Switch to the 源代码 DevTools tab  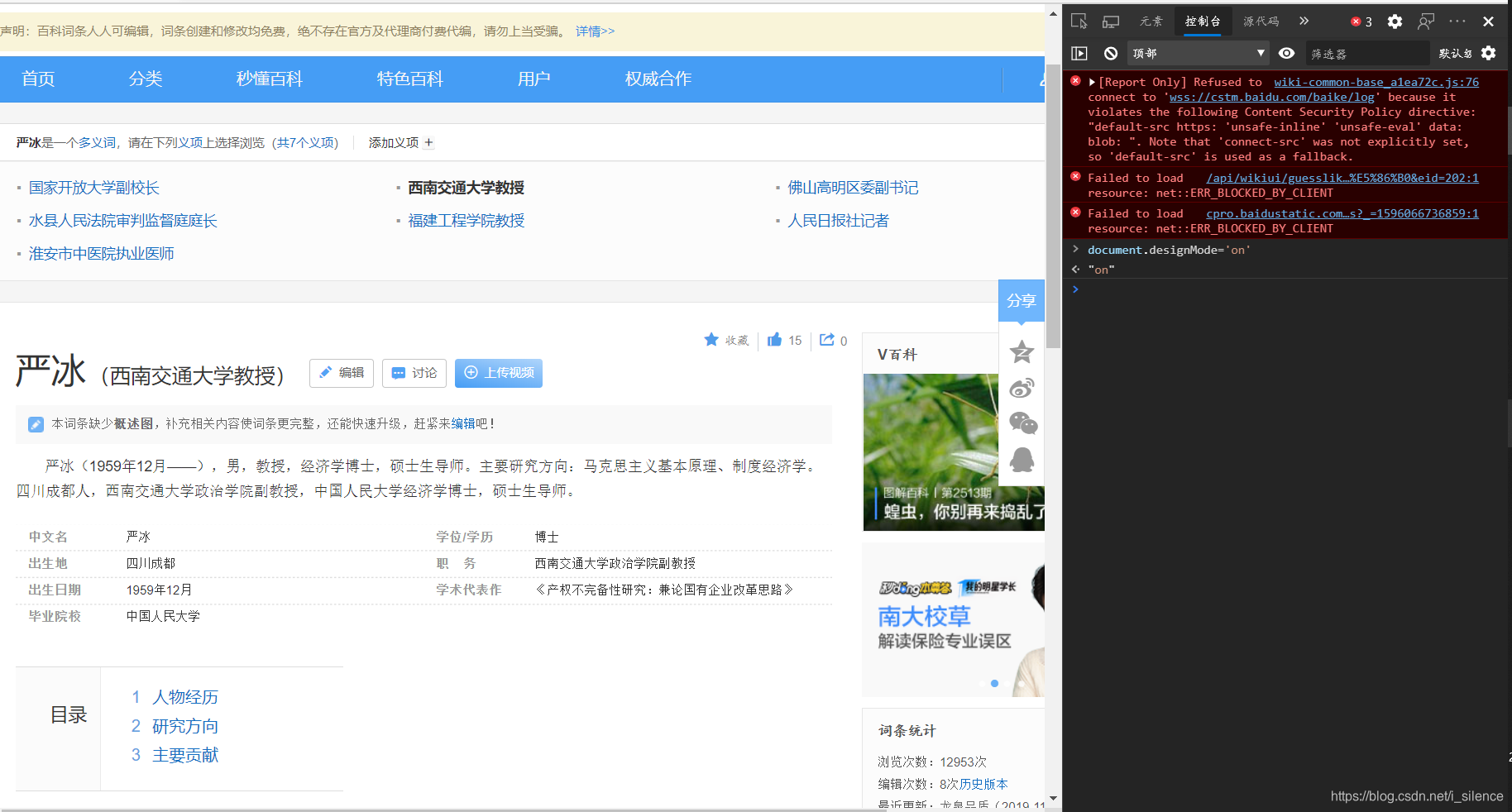[x=1261, y=21]
